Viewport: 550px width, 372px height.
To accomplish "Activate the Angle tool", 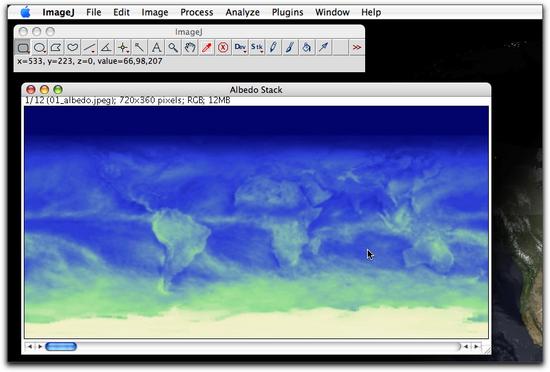I will click(x=106, y=47).
